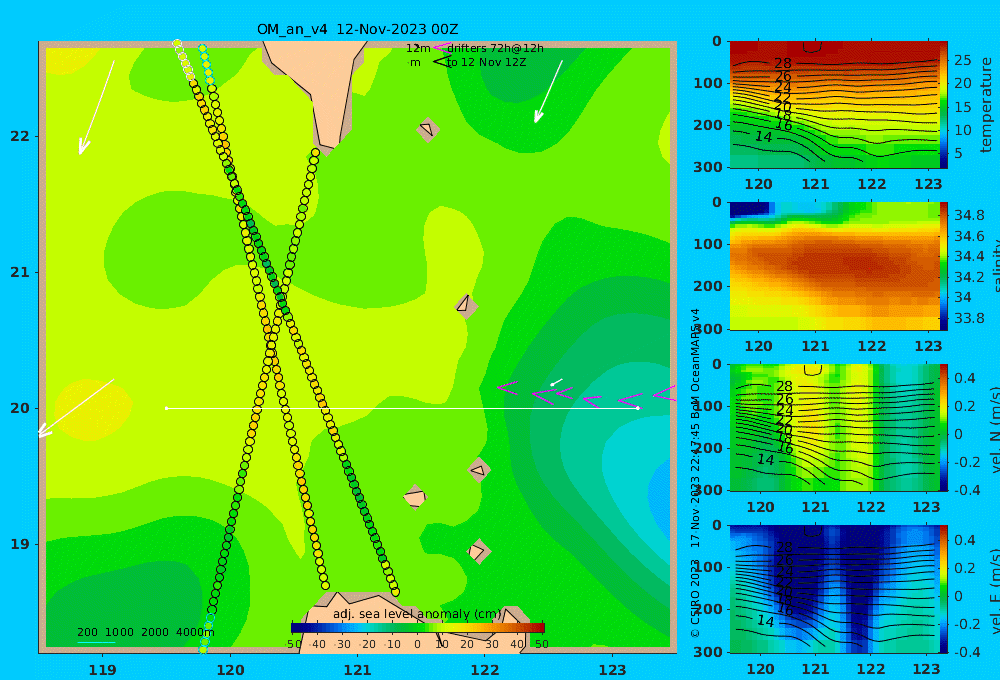The image size is (1000, 680).
Task: Open the salinity cross-section panel
Action: tap(834, 266)
